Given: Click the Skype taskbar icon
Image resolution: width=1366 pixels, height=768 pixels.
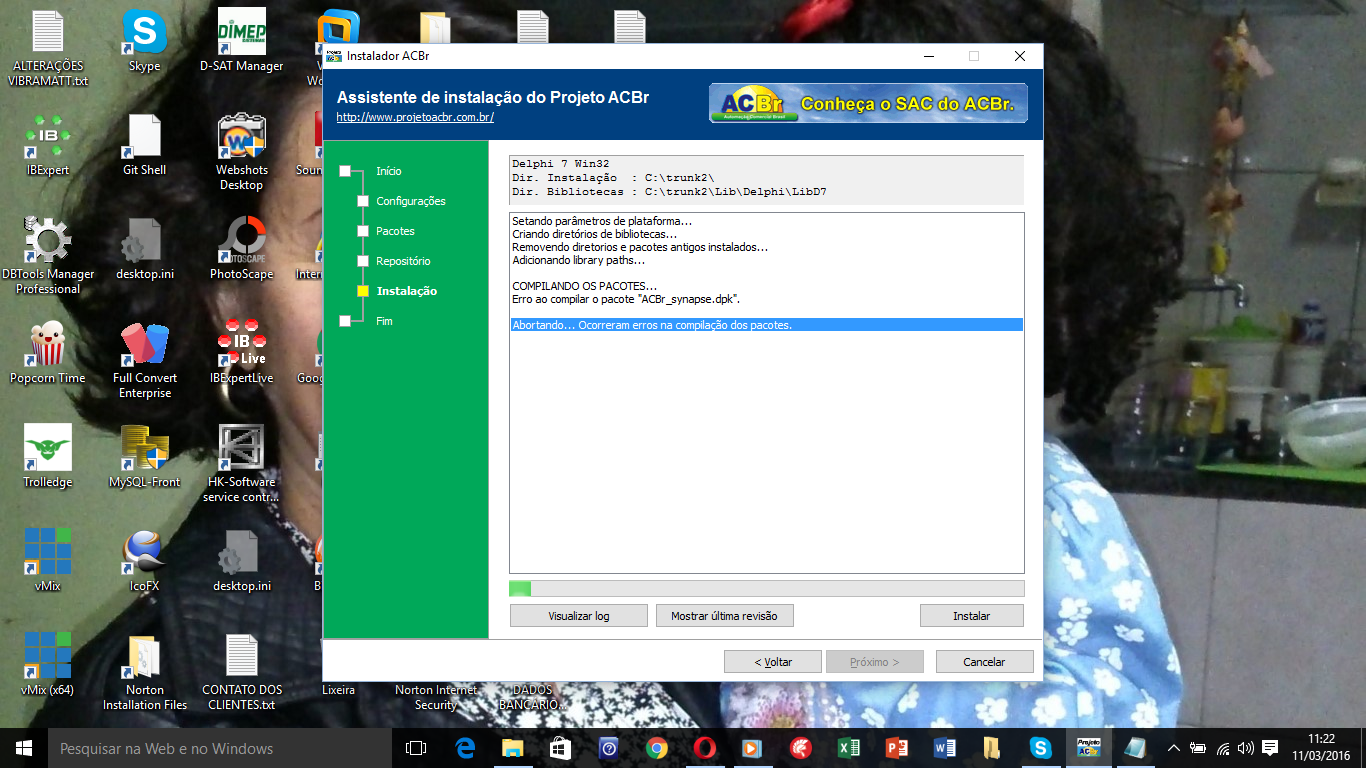Looking at the screenshot, I should point(1041,748).
